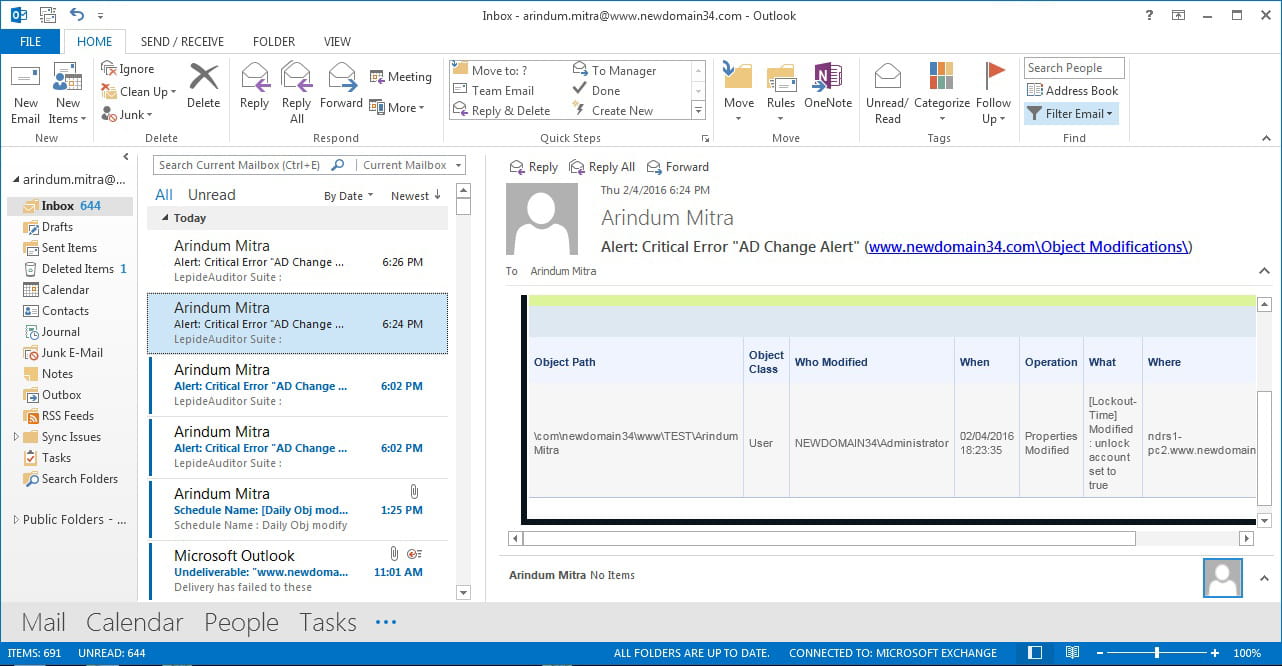Switch to Calendar in bottom navigation
The height and width of the screenshot is (666, 1282).
click(x=134, y=623)
